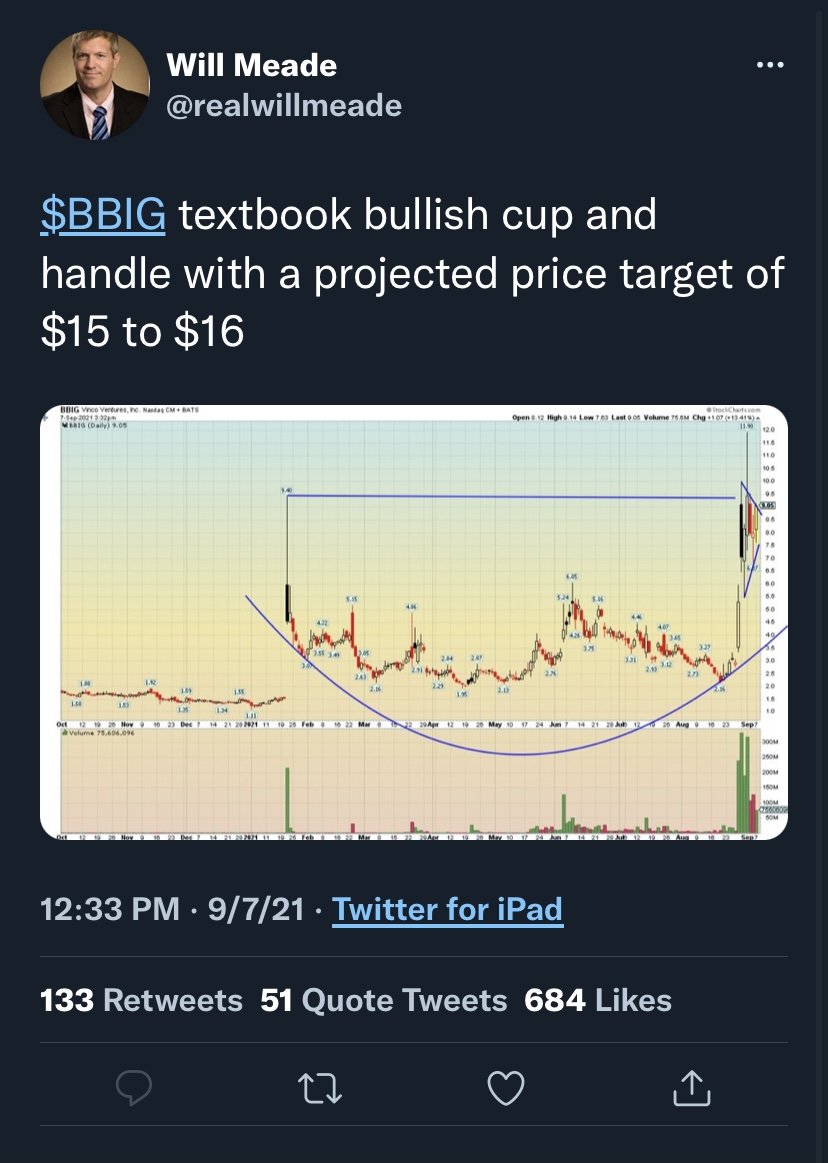View the 51 Quote Tweets list
Image resolution: width=828 pixels, height=1163 pixels.
point(384,1000)
